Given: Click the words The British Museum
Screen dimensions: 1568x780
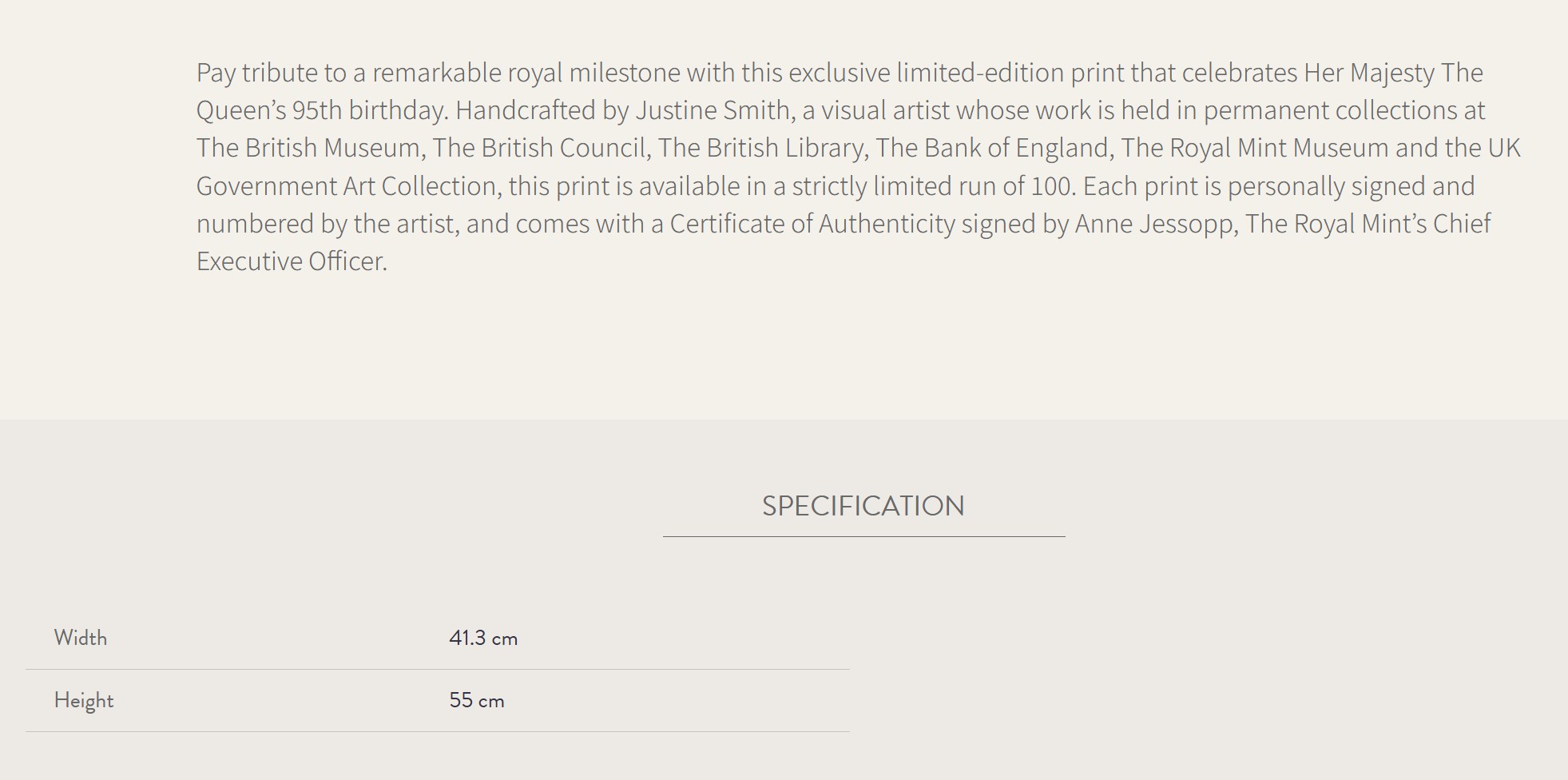Looking at the screenshot, I should pos(308,148).
